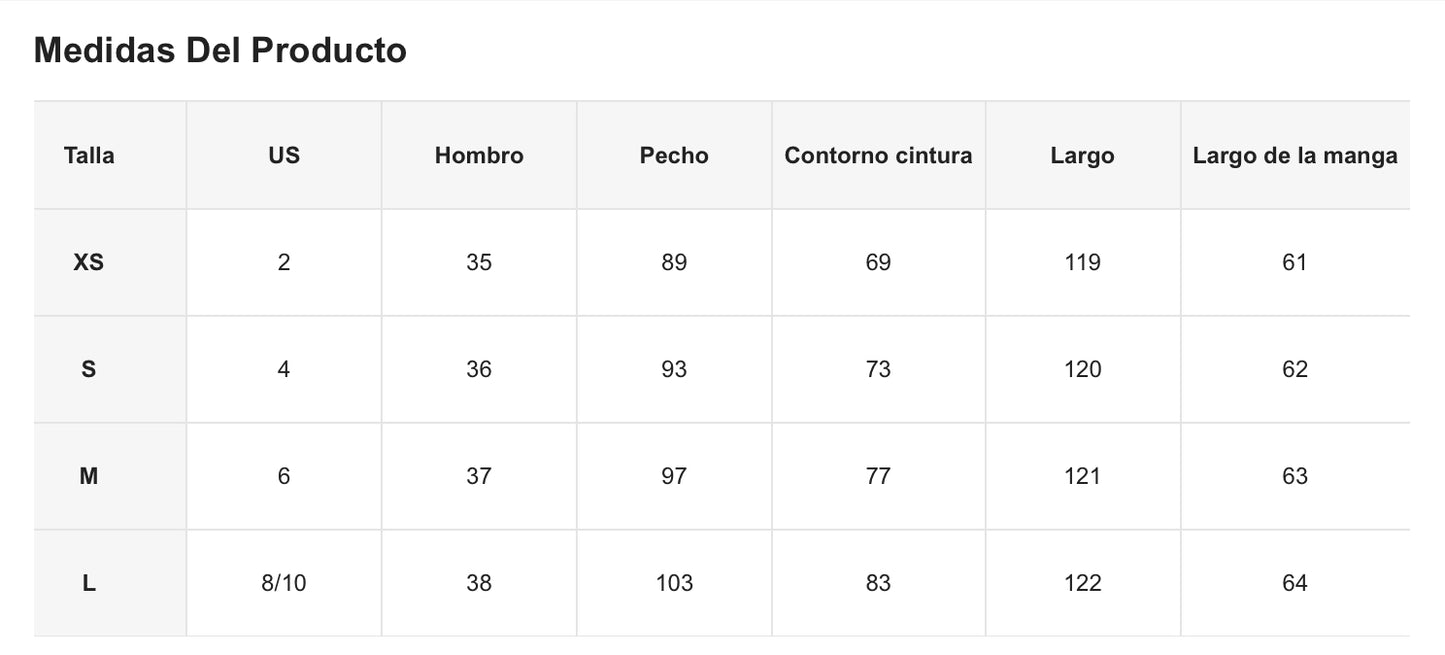Click the XS size row label

pyautogui.click(x=89, y=263)
